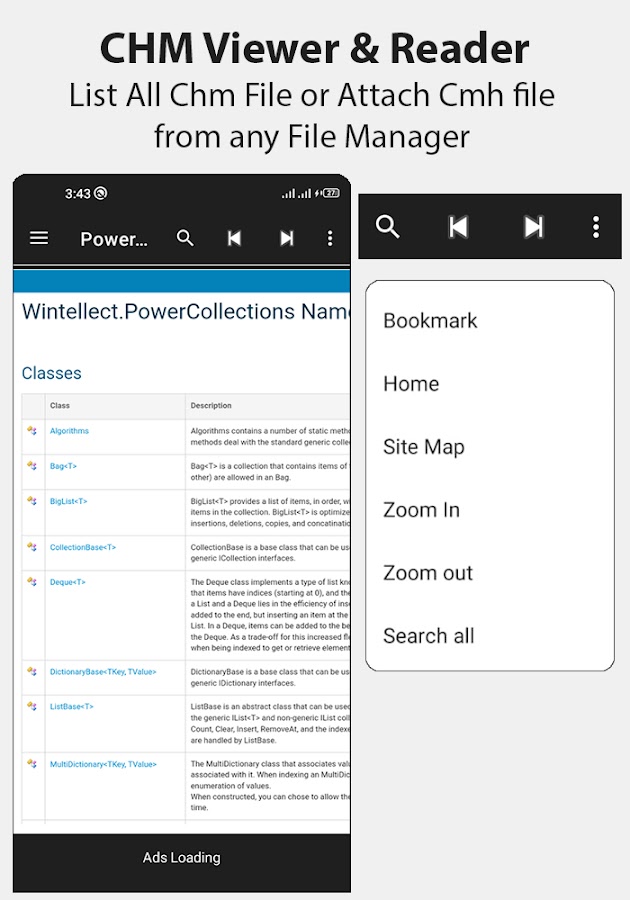Open the Deque<T> class documentation link
Viewport: 630px width, 900px height.
pyautogui.click(x=67, y=582)
